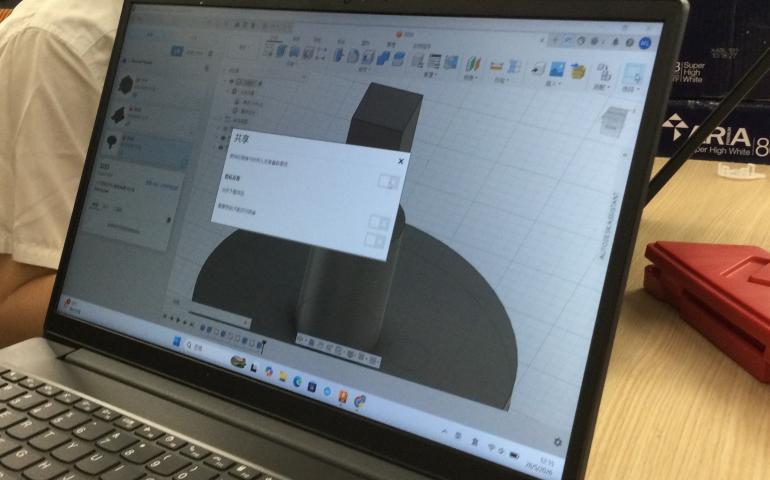Open Microsoft Edge from the taskbar

coord(298,382)
